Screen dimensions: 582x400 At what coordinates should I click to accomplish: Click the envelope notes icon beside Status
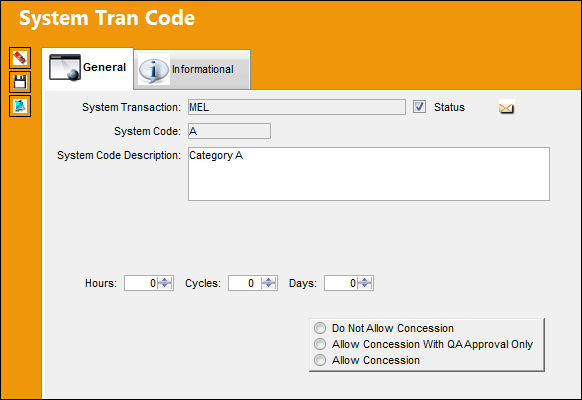coord(506,108)
